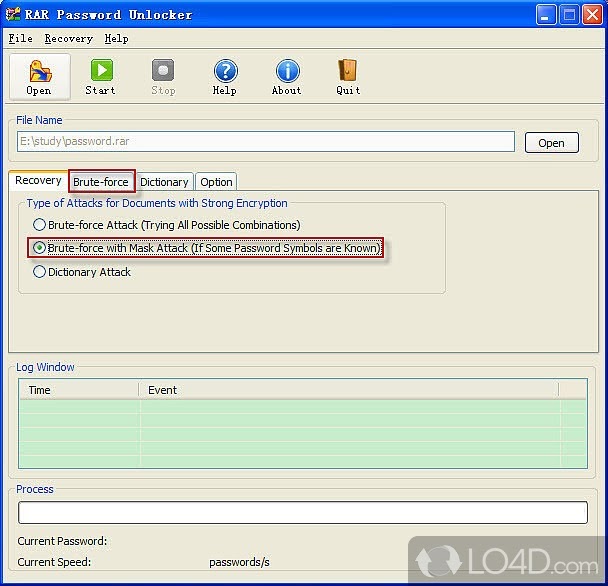
Task: Close the RAR Password Unlocker window
Action: (x=592, y=15)
